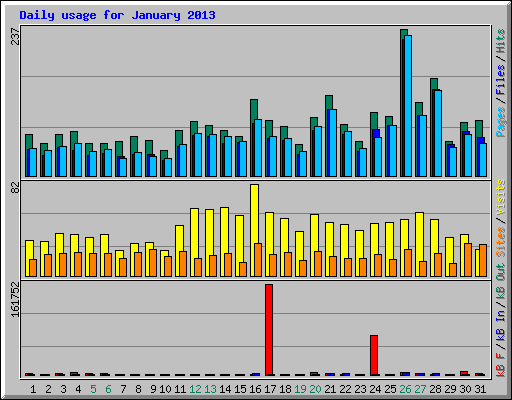512x400 pixels.
Task: Click day 17 label on x-axis
Action: pyautogui.click(x=270, y=389)
